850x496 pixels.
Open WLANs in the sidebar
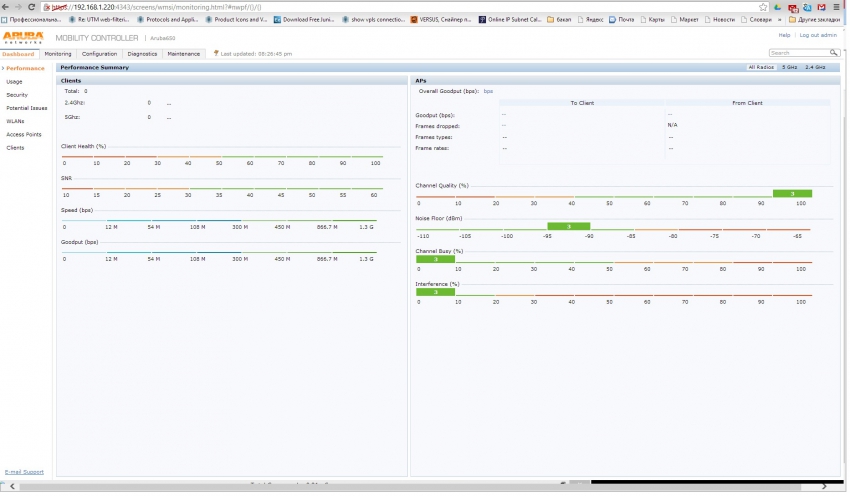(15, 121)
